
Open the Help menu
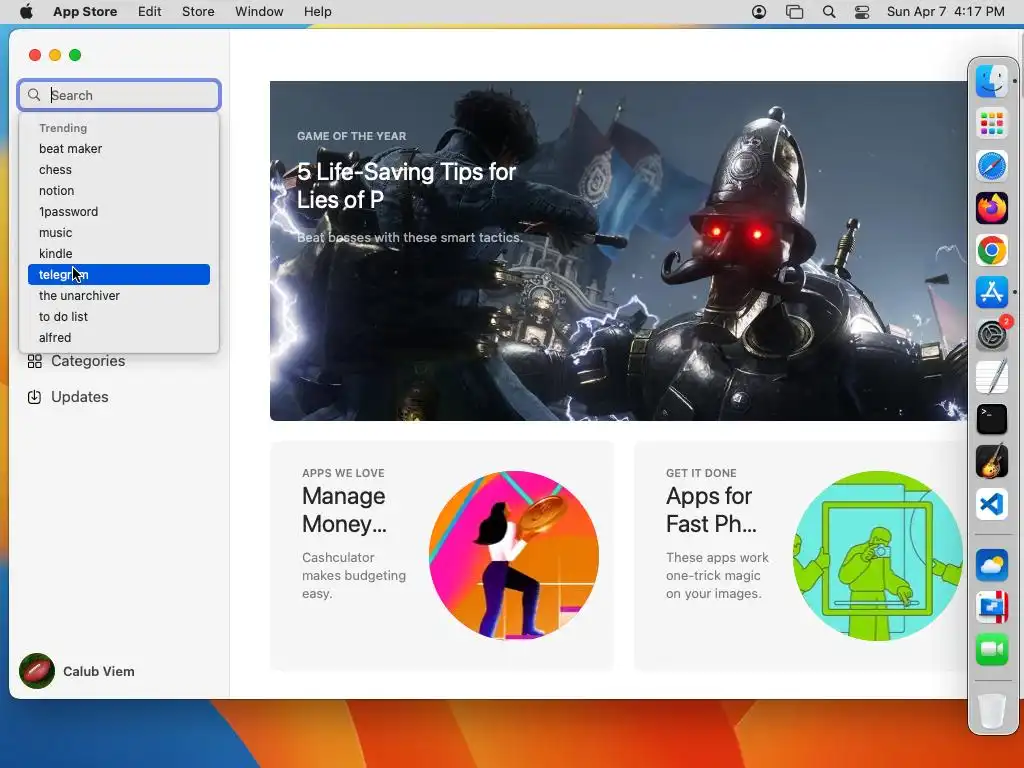(x=317, y=12)
